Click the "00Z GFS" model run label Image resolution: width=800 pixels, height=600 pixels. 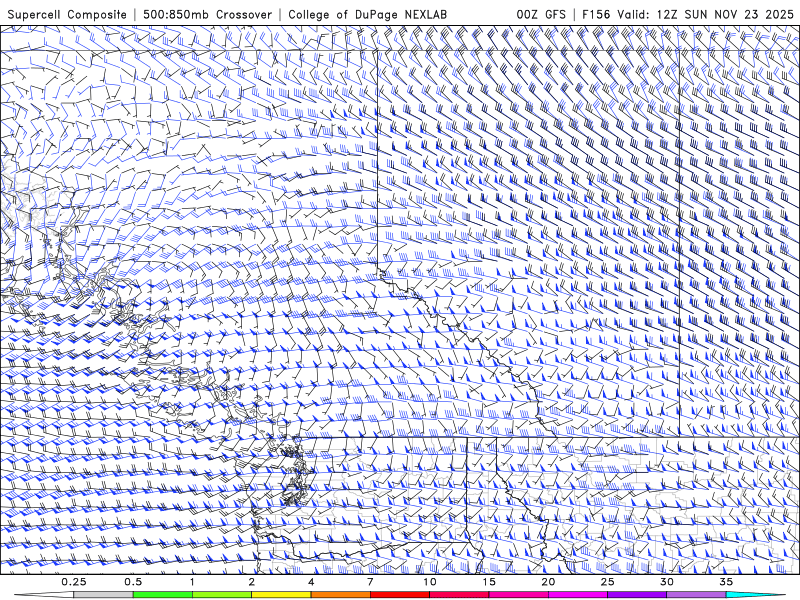click(x=541, y=14)
